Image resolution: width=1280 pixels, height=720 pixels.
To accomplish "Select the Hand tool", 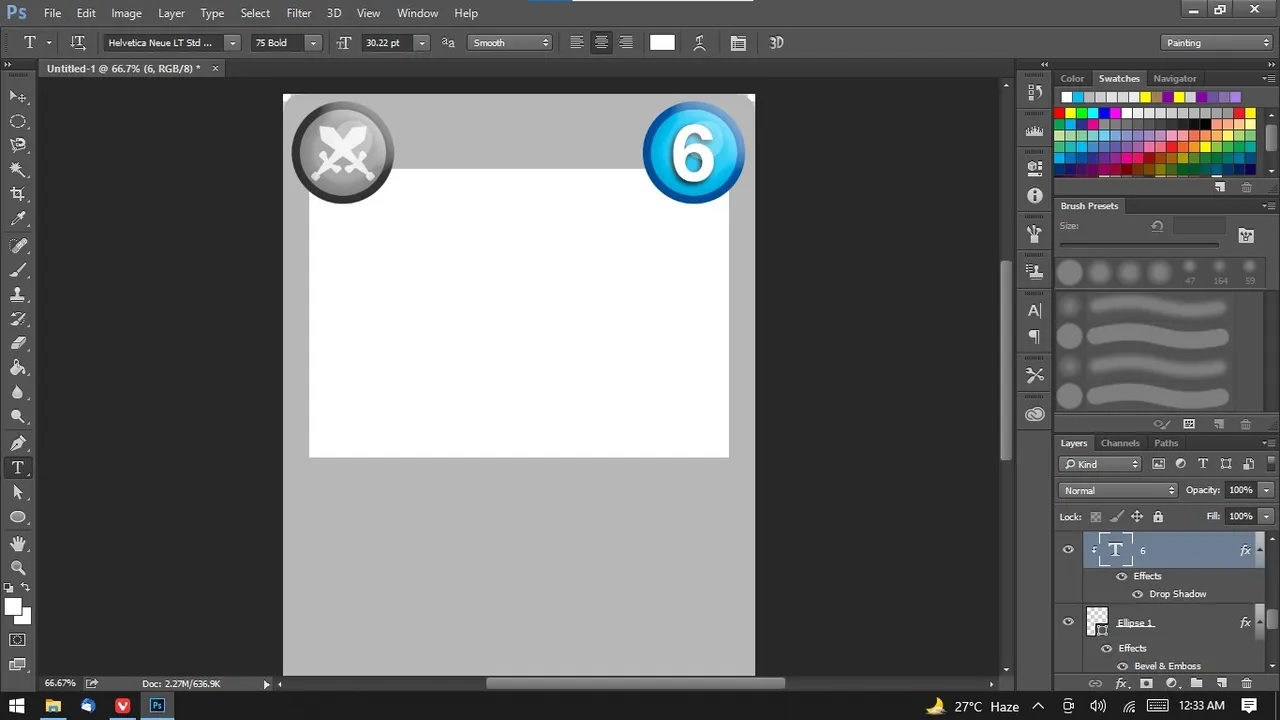I will coord(18,543).
